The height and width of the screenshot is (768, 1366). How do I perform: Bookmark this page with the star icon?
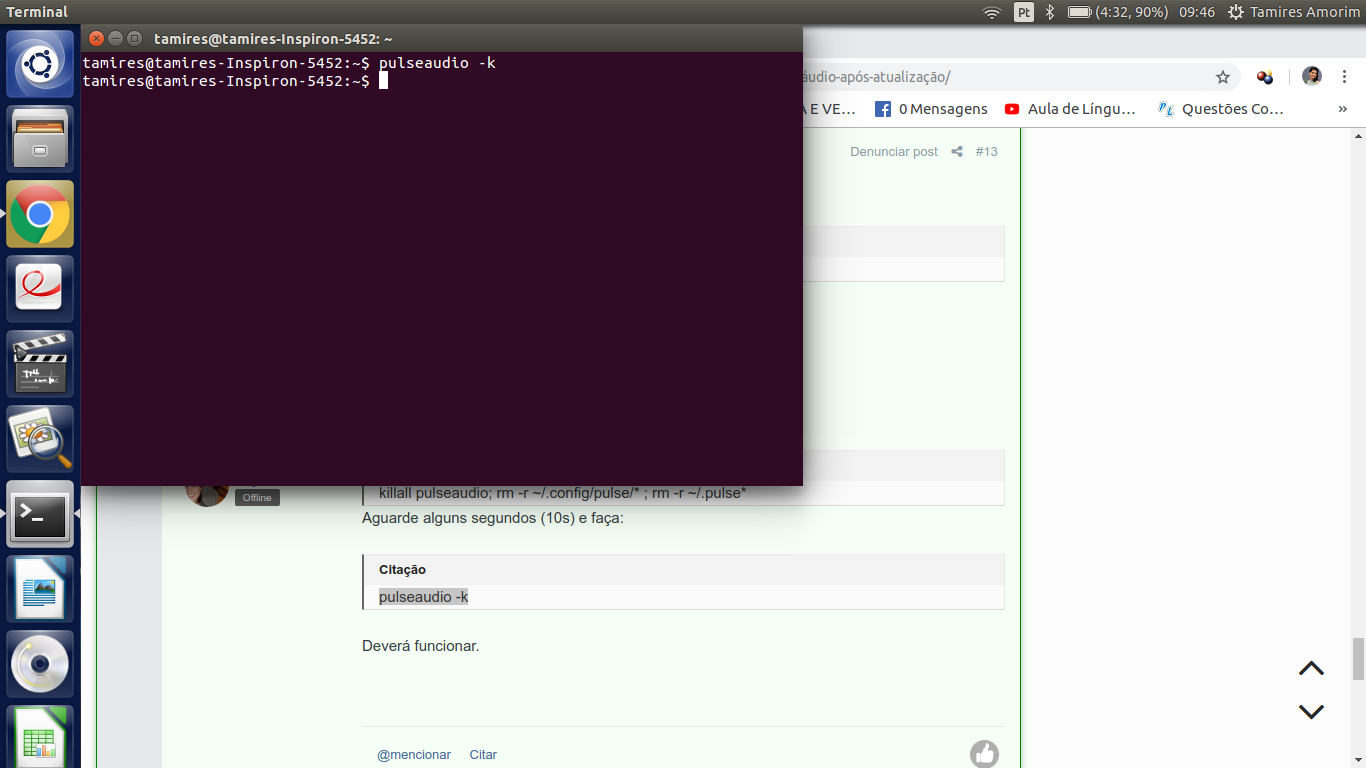1222,77
